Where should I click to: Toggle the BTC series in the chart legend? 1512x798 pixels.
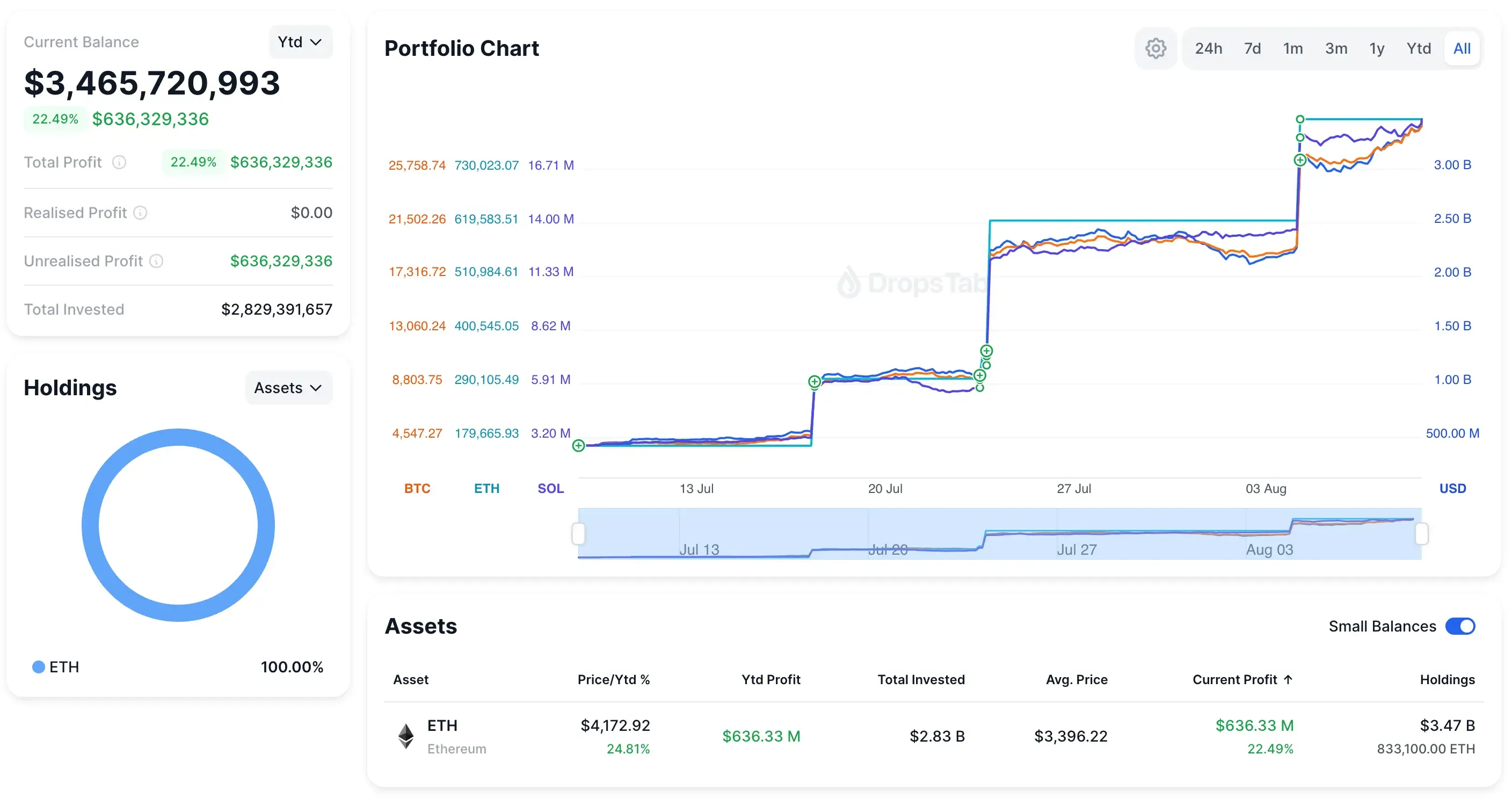click(x=417, y=488)
